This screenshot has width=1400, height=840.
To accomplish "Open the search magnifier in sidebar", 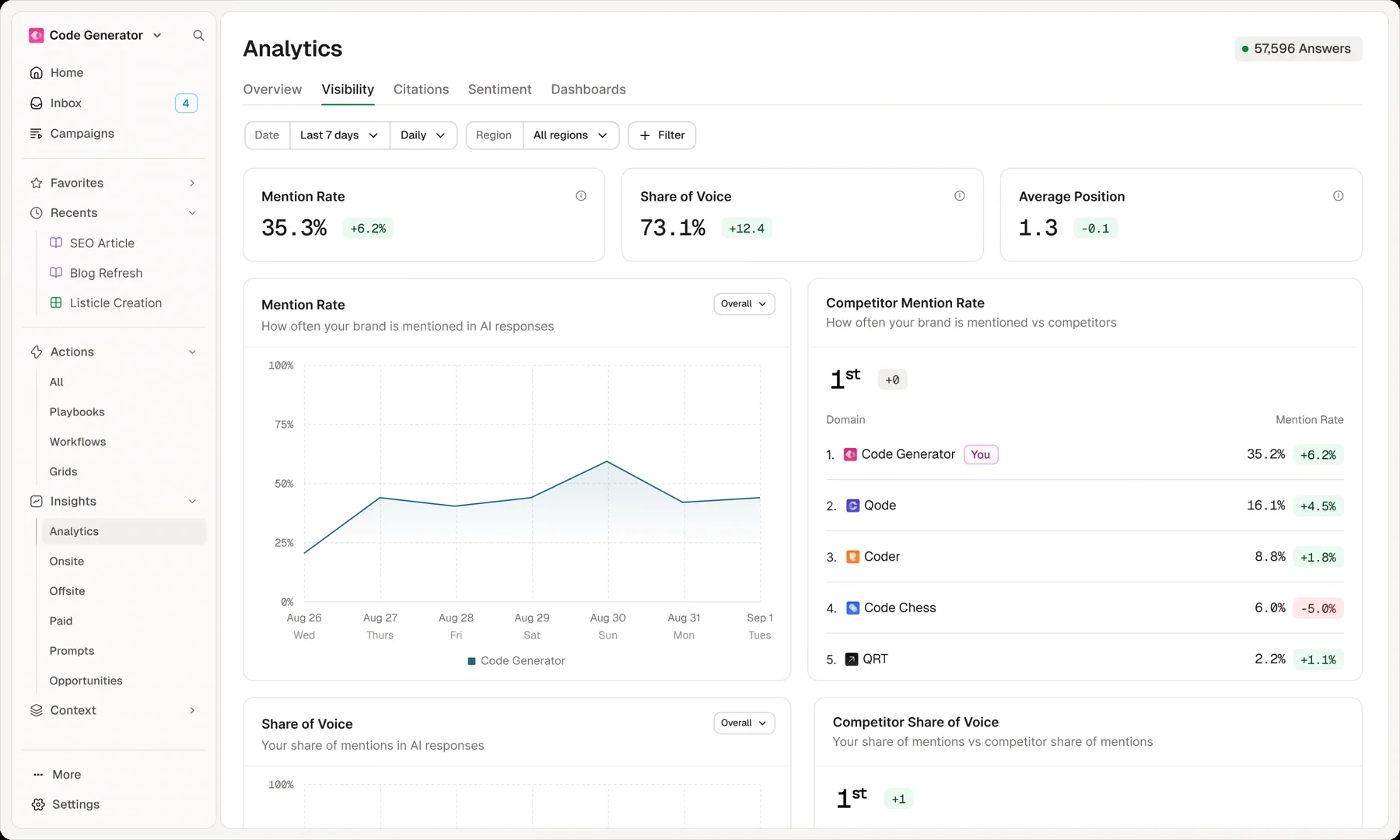I will tap(198, 36).
